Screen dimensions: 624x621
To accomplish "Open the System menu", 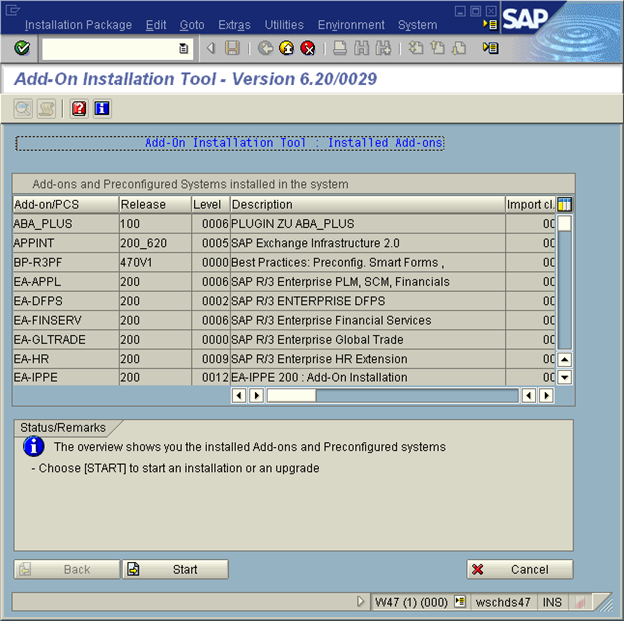I will [x=417, y=25].
